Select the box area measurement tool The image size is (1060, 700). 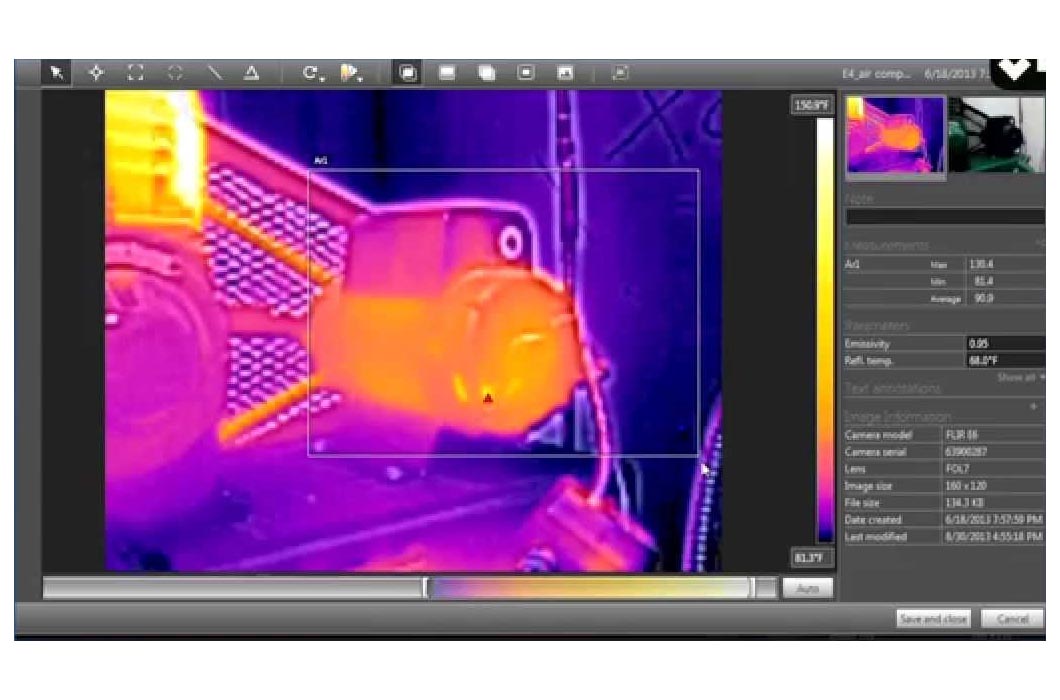(135, 73)
